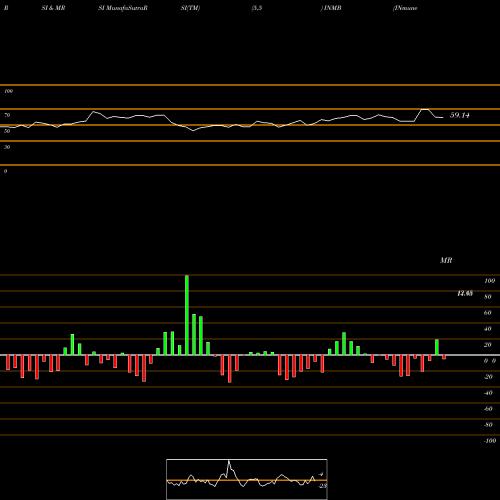Click the 'SI MunafaSutraR' header text
Viewport: 500px width, 500px height.
pos(123,8)
